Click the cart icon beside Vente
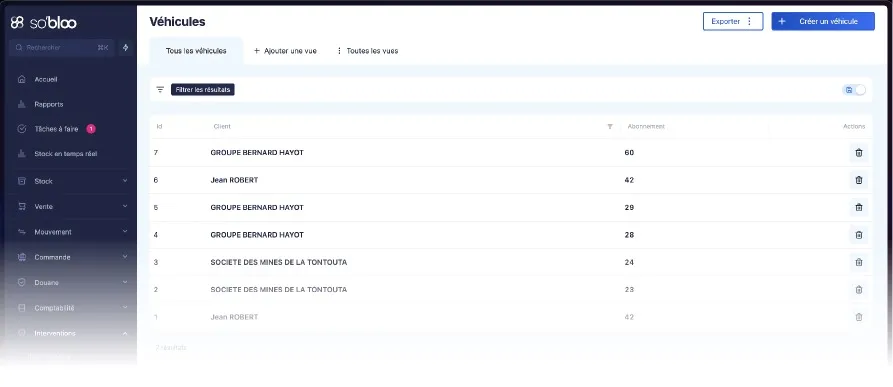This screenshot has height=387, width=893. pyautogui.click(x=22, y=207)
